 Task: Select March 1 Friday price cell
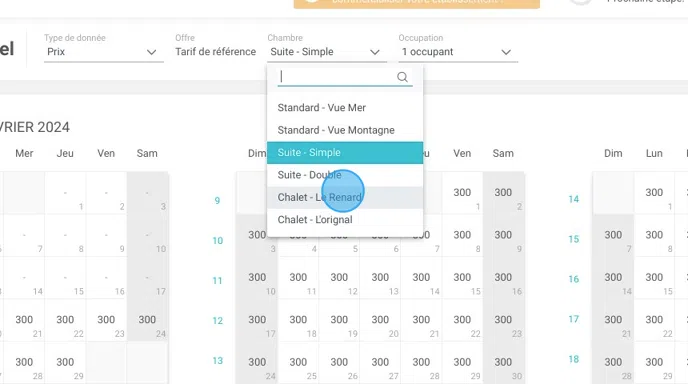[x=462, y=193]
